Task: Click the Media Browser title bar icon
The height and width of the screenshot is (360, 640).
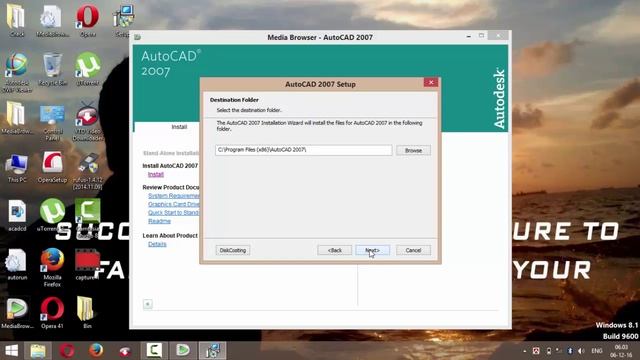Action: click(x=138, y=37)
